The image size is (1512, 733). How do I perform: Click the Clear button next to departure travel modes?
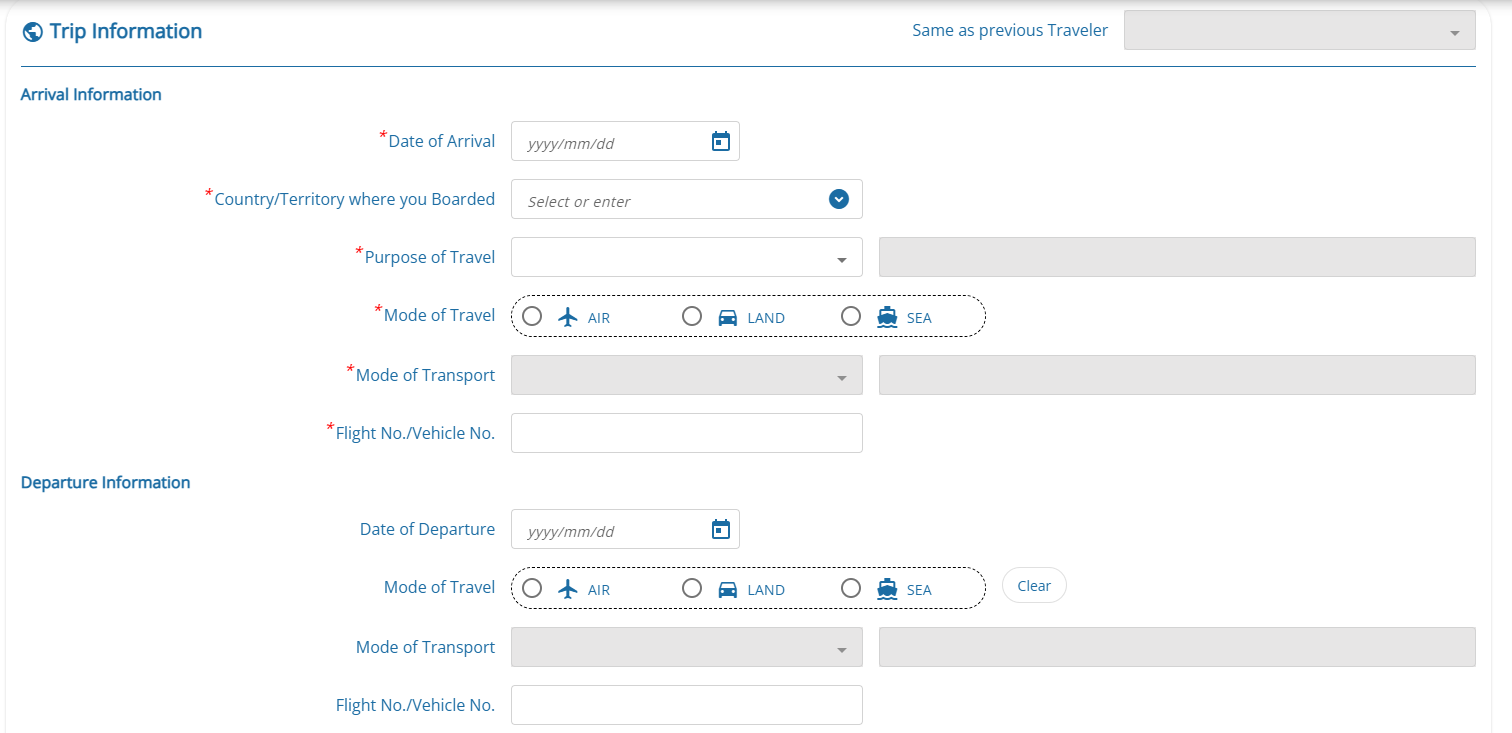pos(1034,586)
